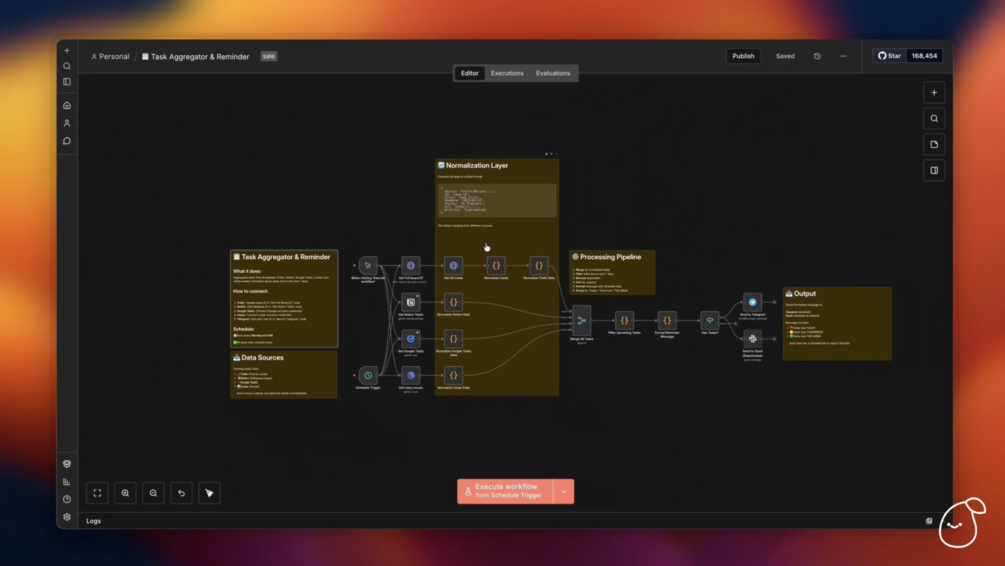Open the Get many issues Linear node
This screenshot has width=1005, height=566.
[411, 375]
